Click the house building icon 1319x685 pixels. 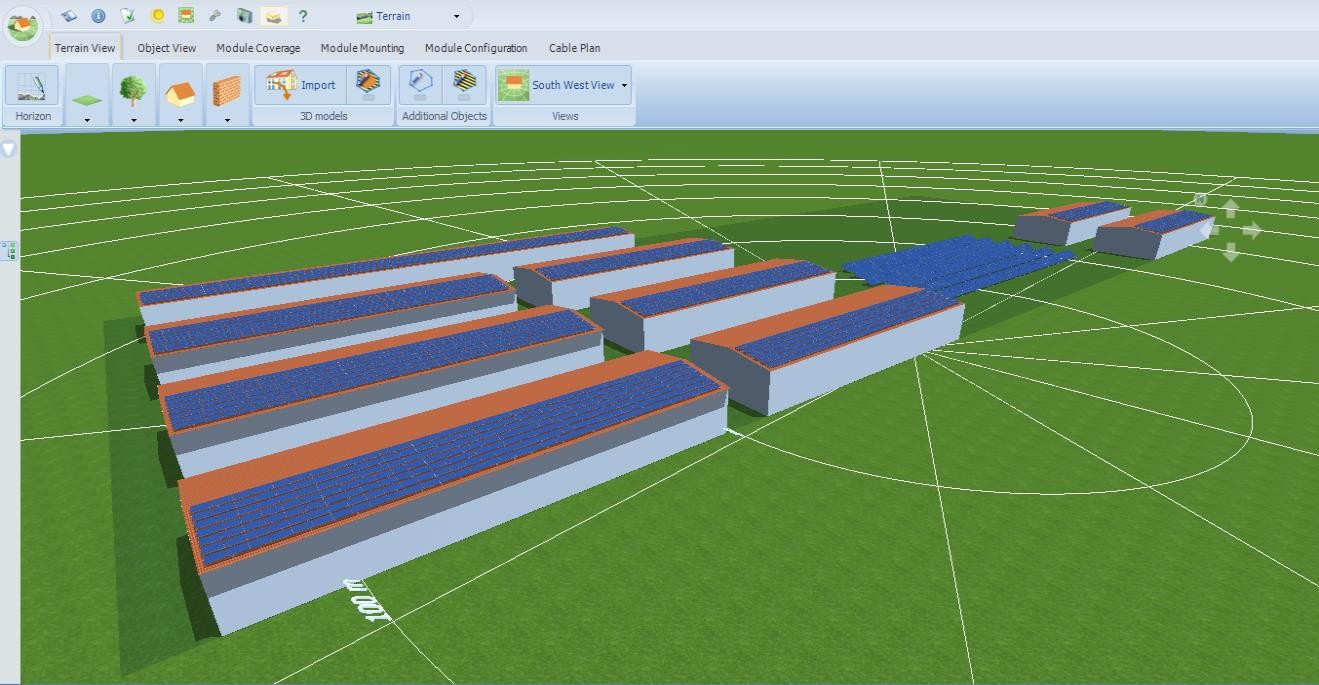coord(180,92)
